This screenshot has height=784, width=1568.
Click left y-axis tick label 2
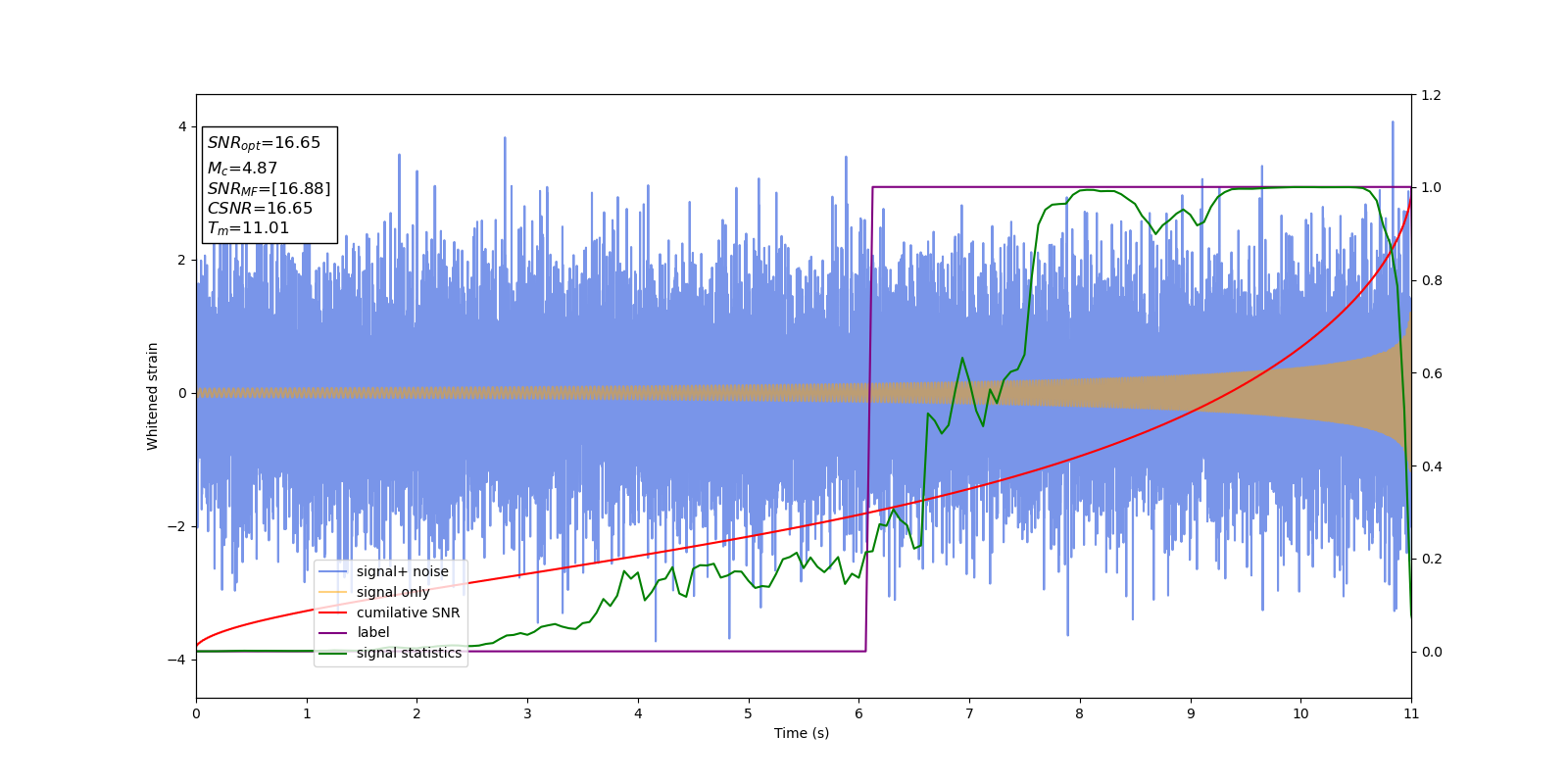tap(182, 260)
